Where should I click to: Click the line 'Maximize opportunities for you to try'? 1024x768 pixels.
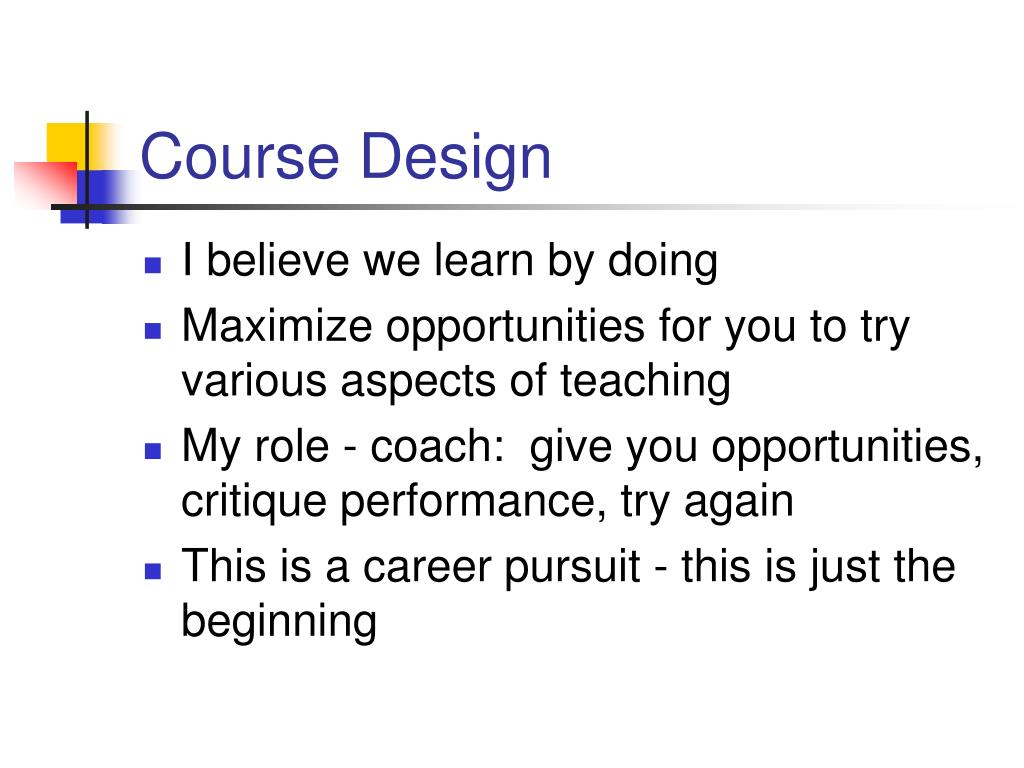(545, 327)
